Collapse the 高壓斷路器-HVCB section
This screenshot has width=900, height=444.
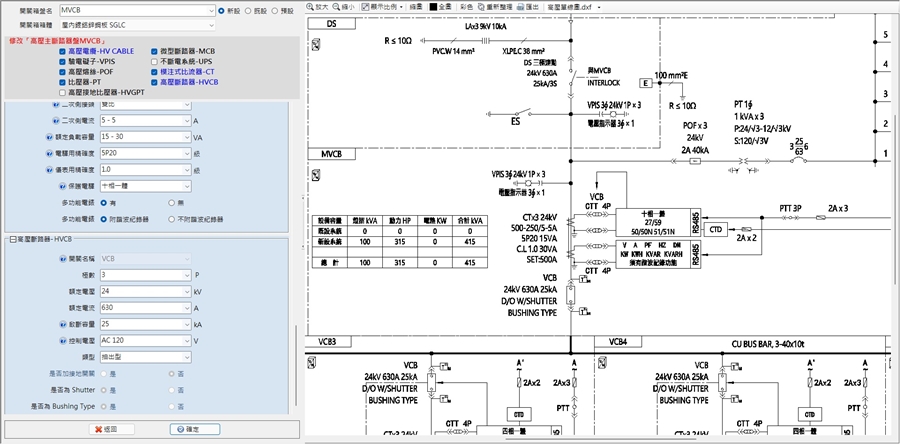click(x=12, y=240)
